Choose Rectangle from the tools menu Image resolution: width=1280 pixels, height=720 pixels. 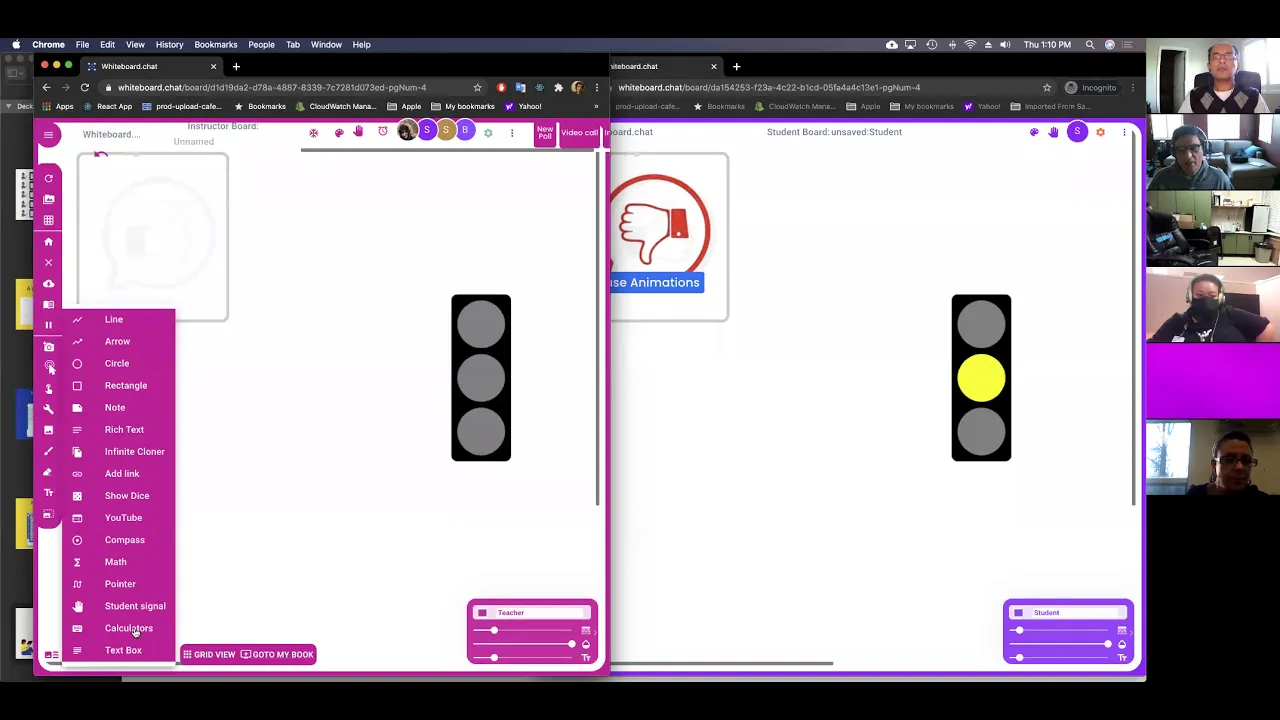118,386
